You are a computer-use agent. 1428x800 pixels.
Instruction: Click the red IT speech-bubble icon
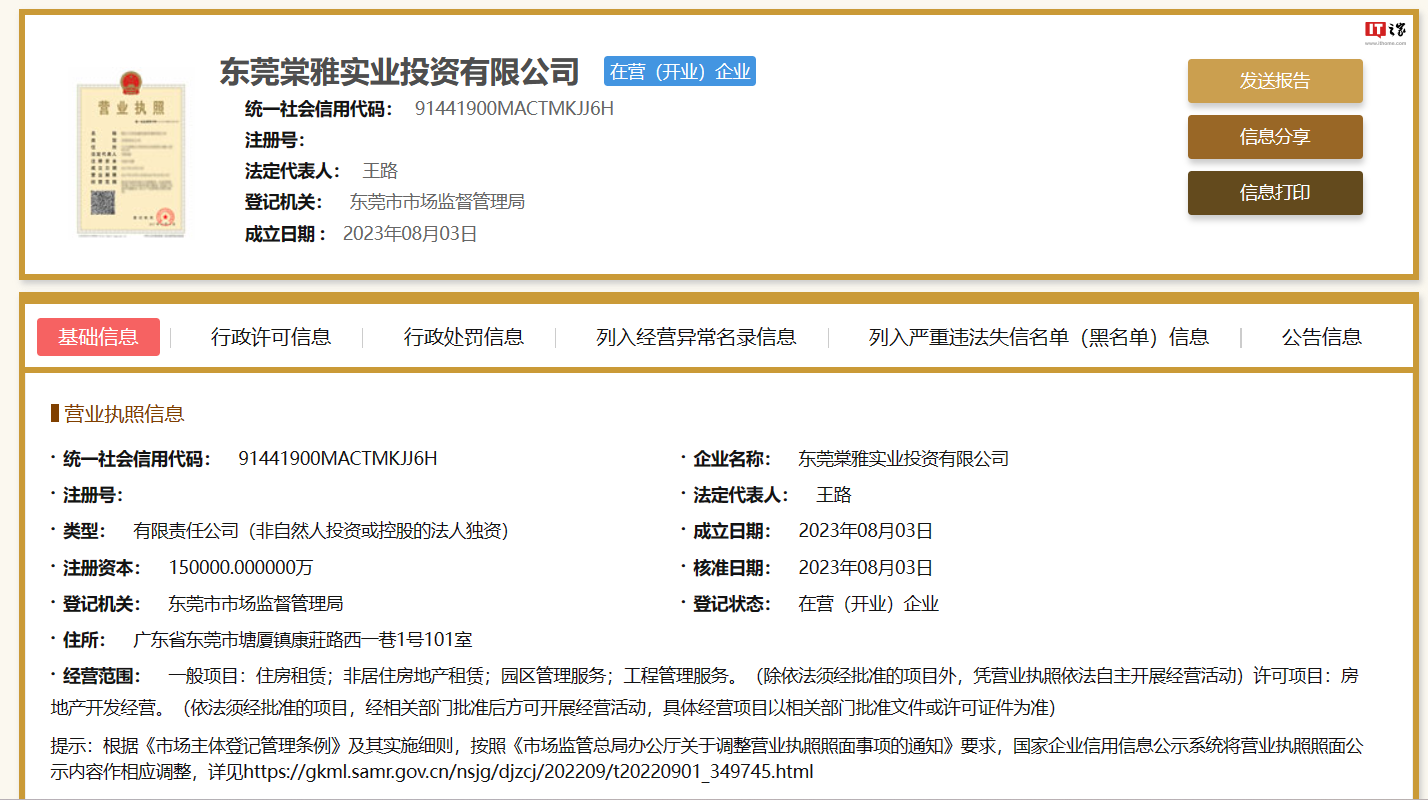click(1375, 28)
